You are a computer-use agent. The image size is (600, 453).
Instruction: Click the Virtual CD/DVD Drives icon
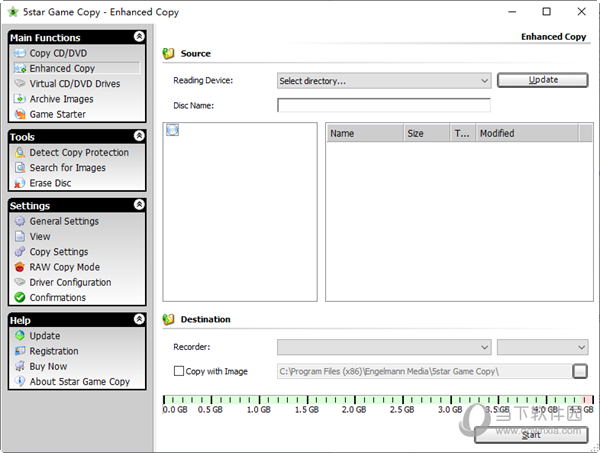20,83
